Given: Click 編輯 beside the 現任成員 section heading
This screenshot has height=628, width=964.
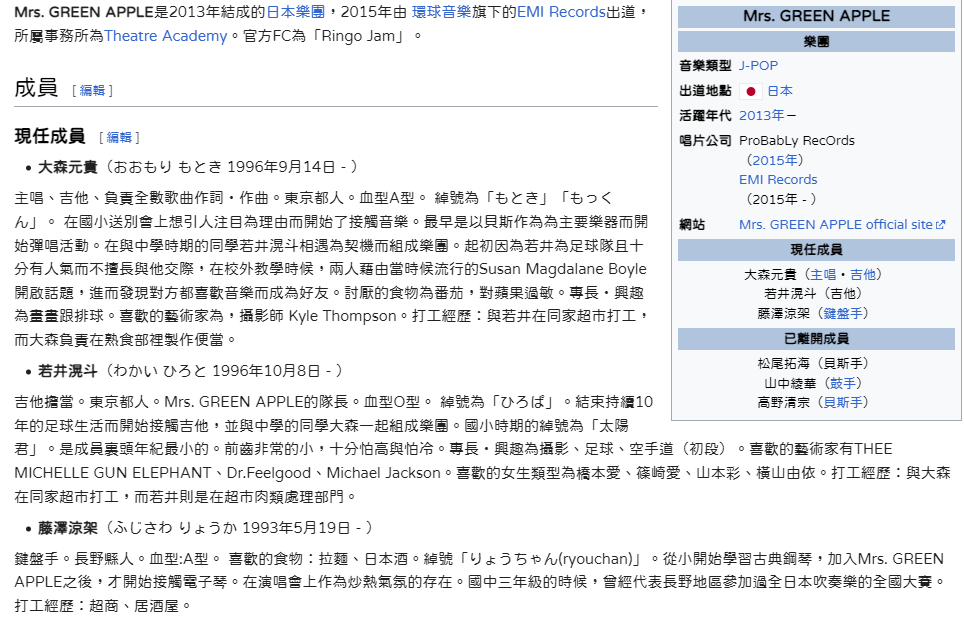Looking at the screenshot, I should tap(119, 137).
